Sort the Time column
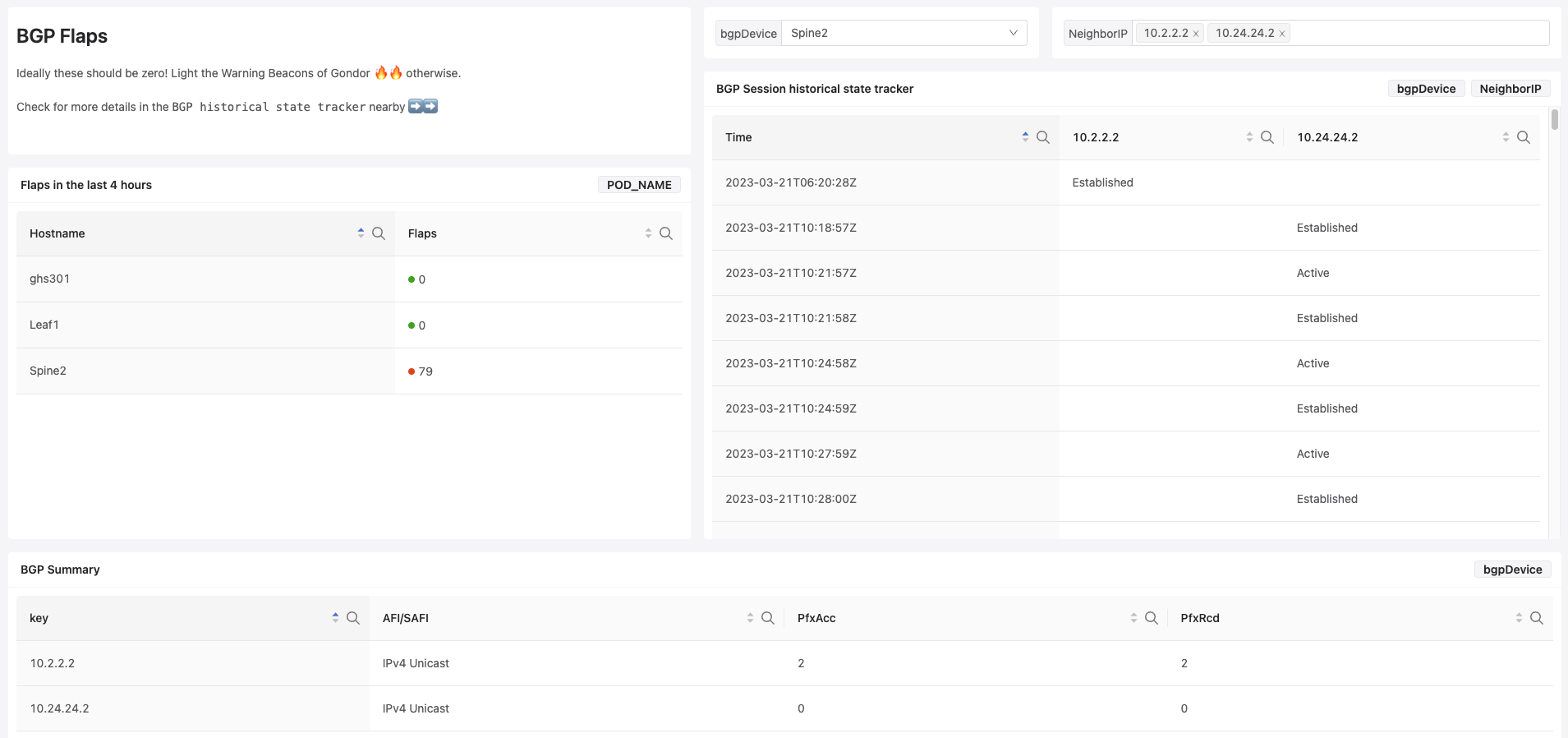Viewport: 1568px width, 738px height. coord(1025,137)
